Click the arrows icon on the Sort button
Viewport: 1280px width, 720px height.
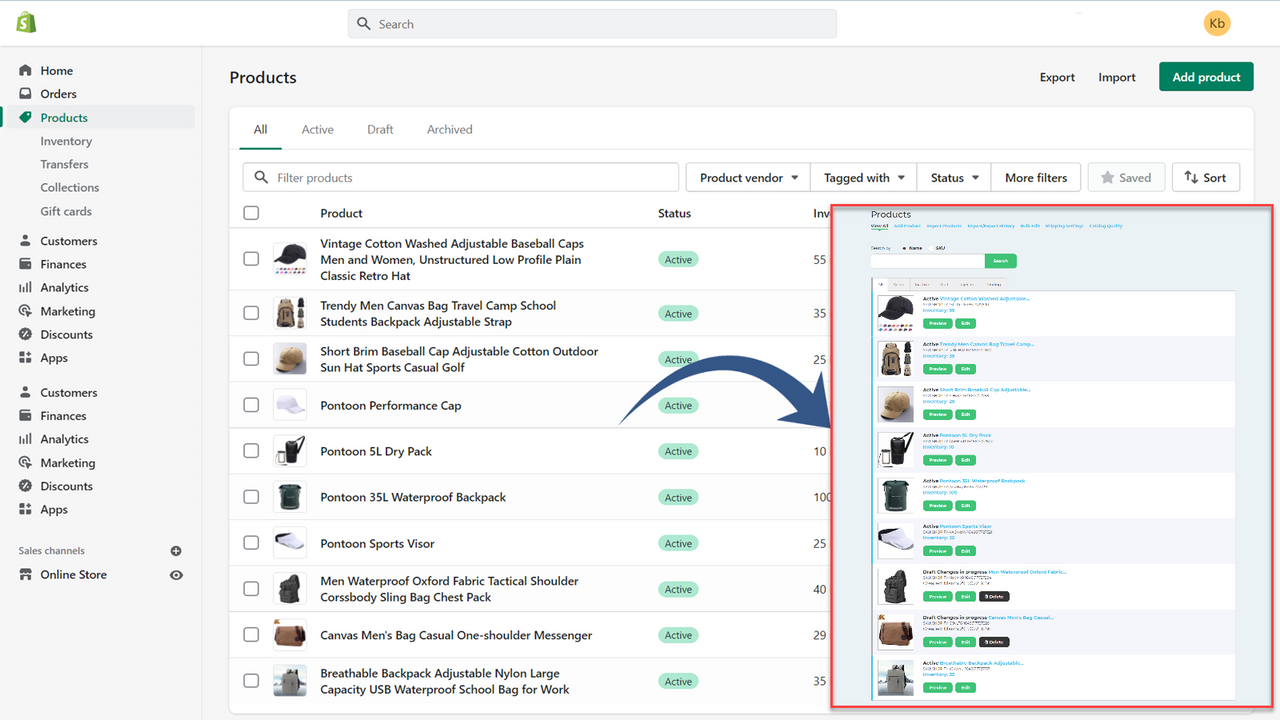tap(1191, 178)
